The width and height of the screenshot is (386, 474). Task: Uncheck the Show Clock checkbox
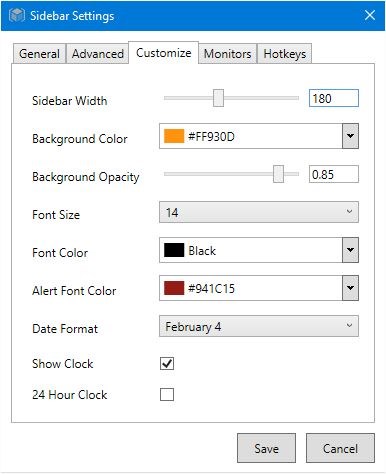pos(167,364)
